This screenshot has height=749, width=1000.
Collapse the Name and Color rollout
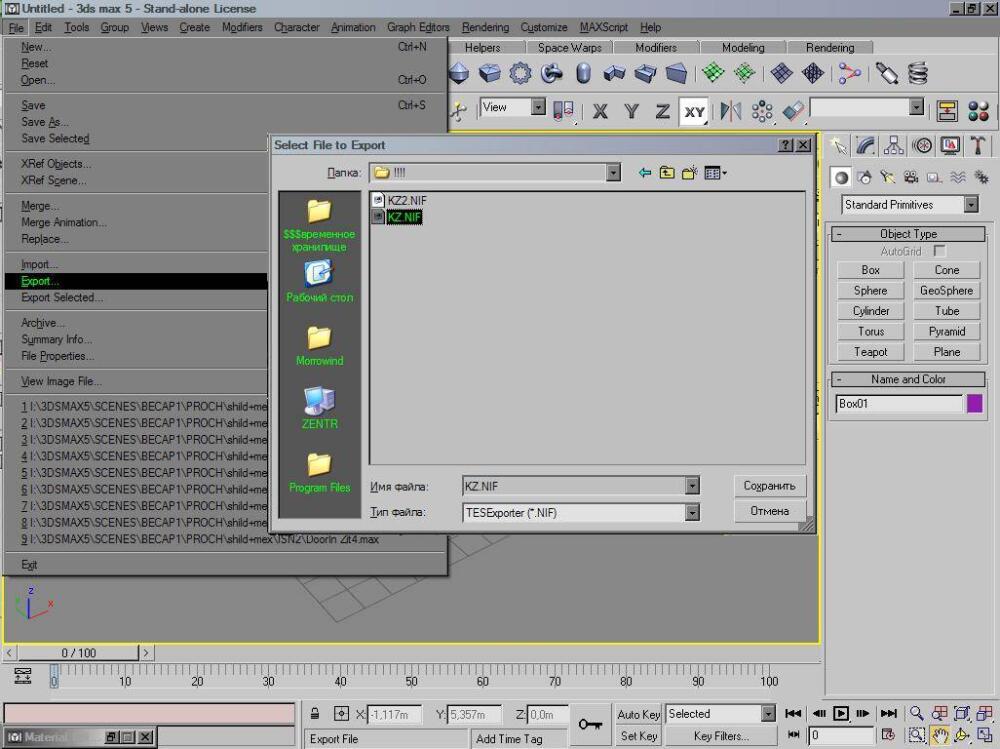(x=908, y=379)
